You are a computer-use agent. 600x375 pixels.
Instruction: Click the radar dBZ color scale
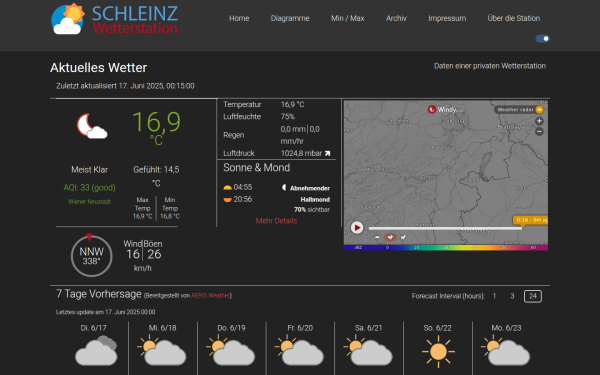click(x=445, y=248)
